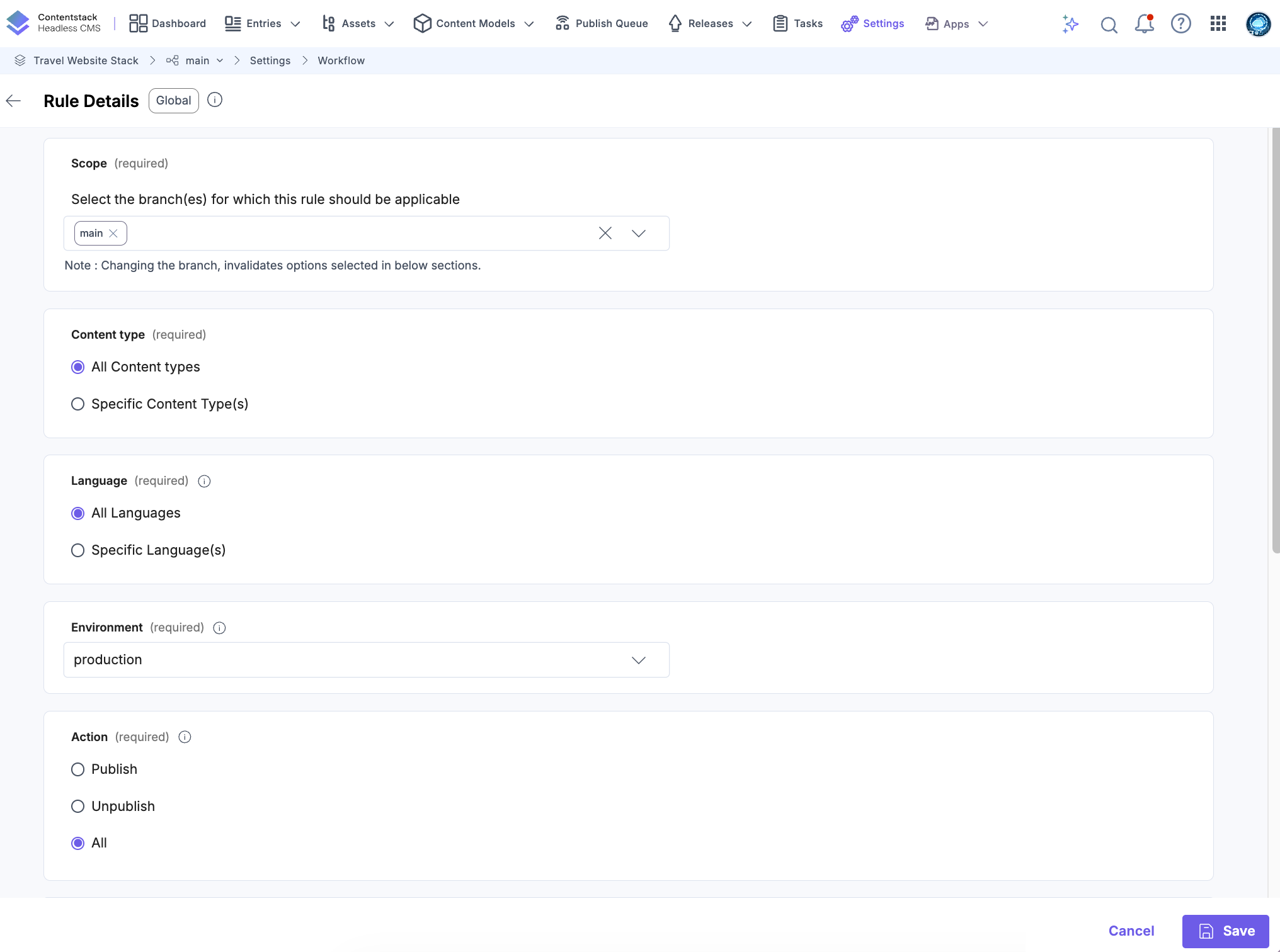The width and height of the screenshot is (1280, 952).
Task: Check notifications bell
Action: pyautogui.click(x=1145, y=25)
